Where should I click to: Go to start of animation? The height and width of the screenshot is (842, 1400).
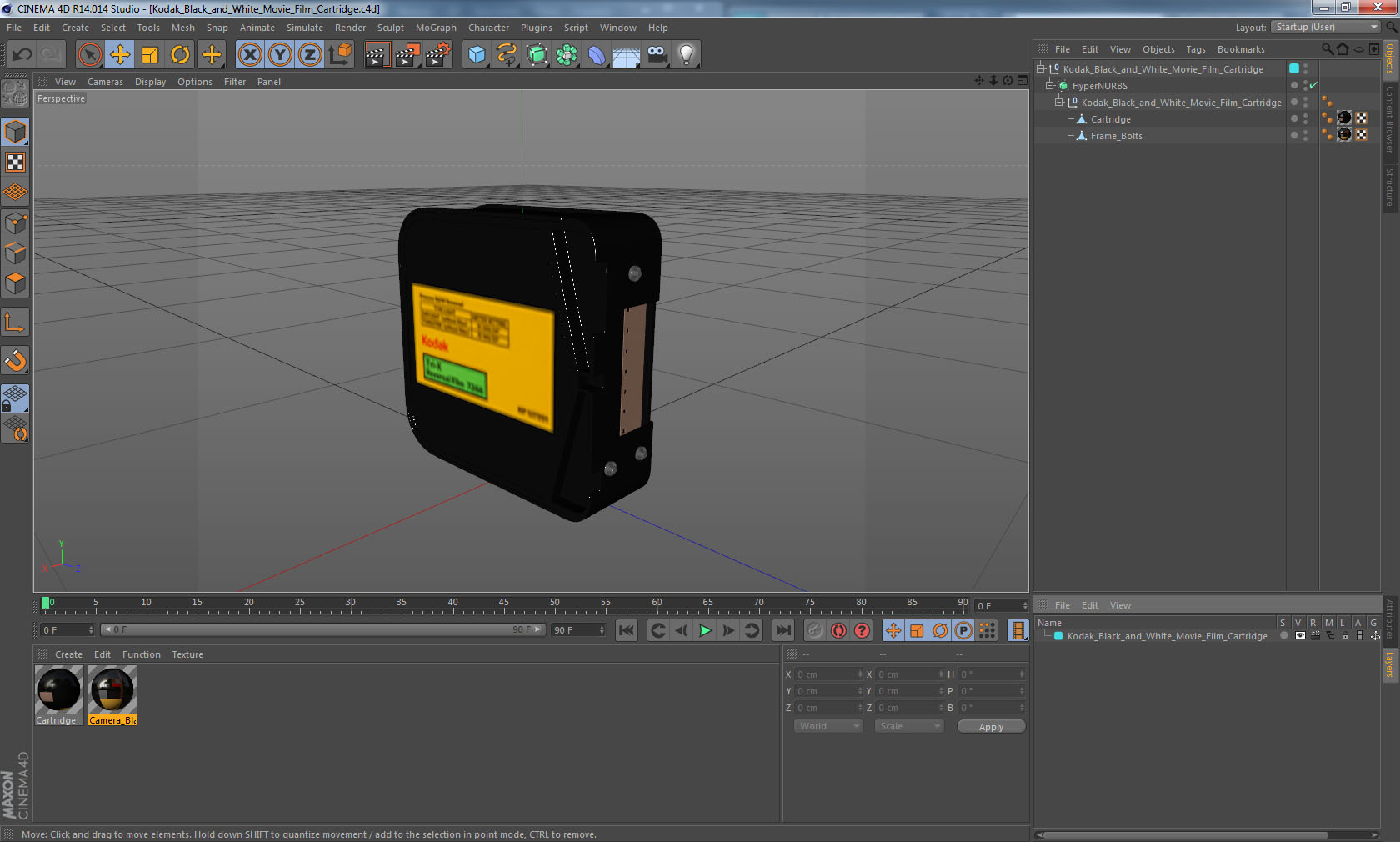(x=627, y=630)
